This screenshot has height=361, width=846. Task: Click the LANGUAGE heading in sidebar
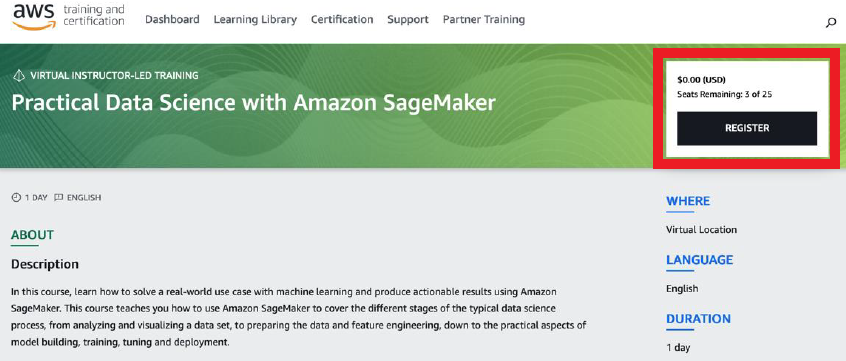tap(700, 260)
